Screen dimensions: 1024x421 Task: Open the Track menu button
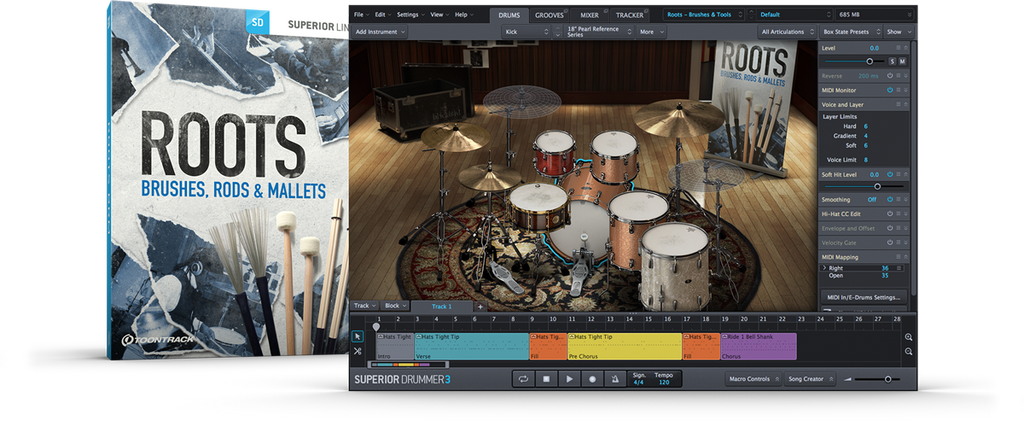tap(364, 306)
